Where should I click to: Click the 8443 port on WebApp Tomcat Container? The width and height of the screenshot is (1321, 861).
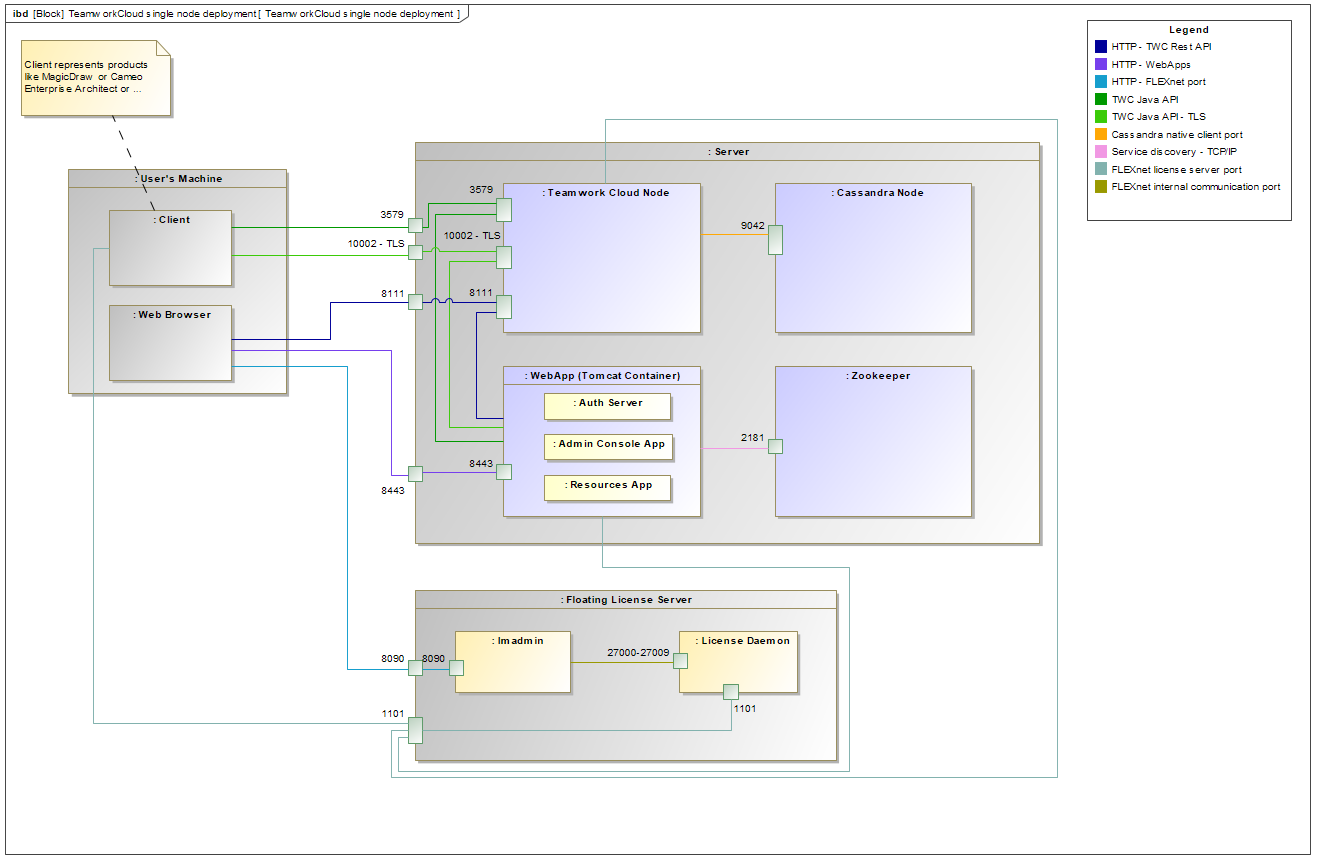pos(504,472)
